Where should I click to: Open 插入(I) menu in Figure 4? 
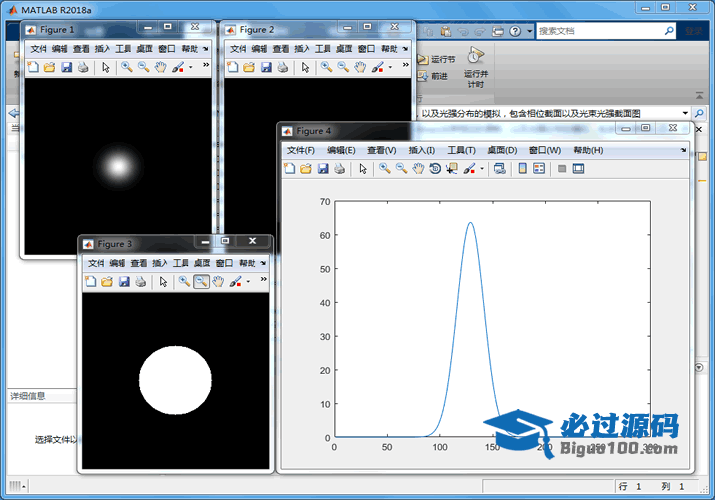421,150
